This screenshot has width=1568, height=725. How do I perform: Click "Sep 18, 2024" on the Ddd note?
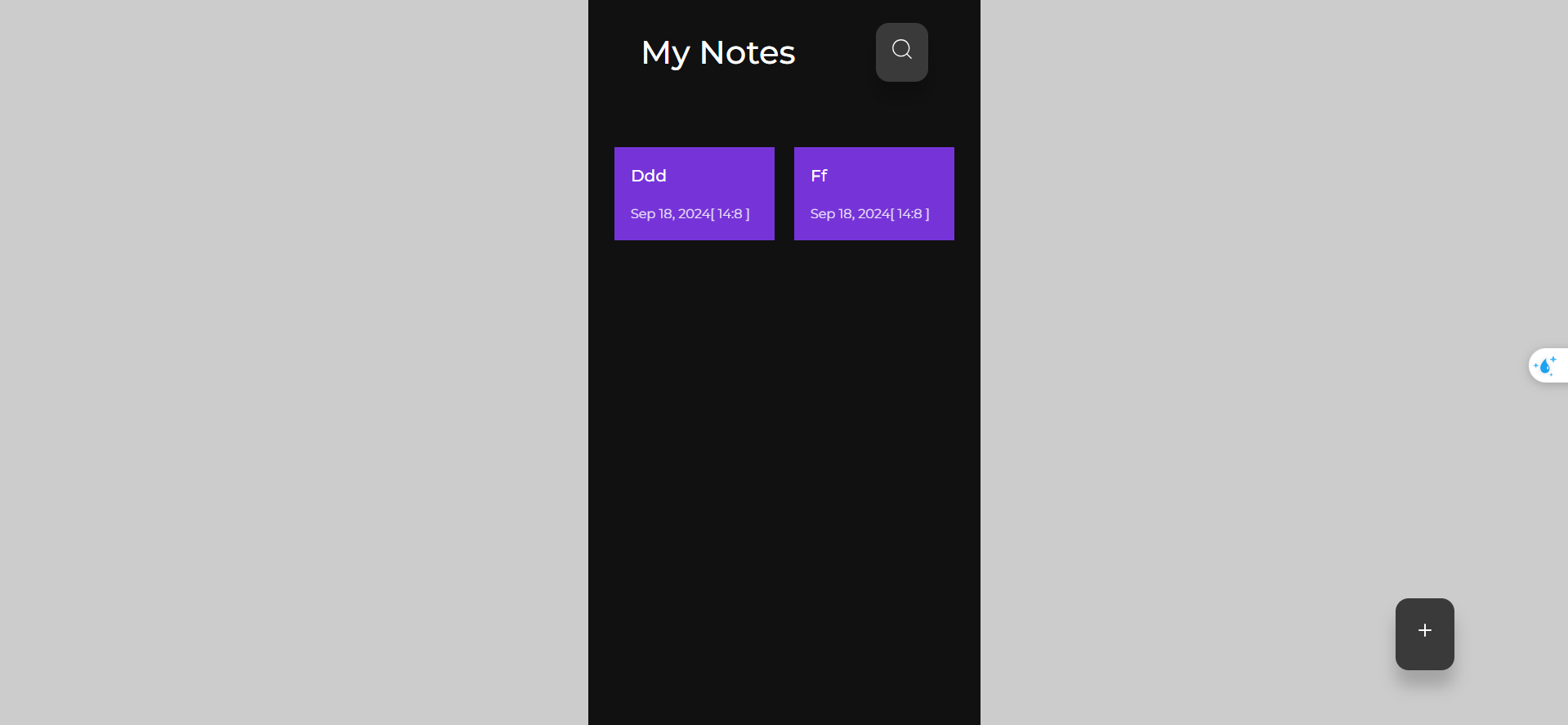click(670, 214)
